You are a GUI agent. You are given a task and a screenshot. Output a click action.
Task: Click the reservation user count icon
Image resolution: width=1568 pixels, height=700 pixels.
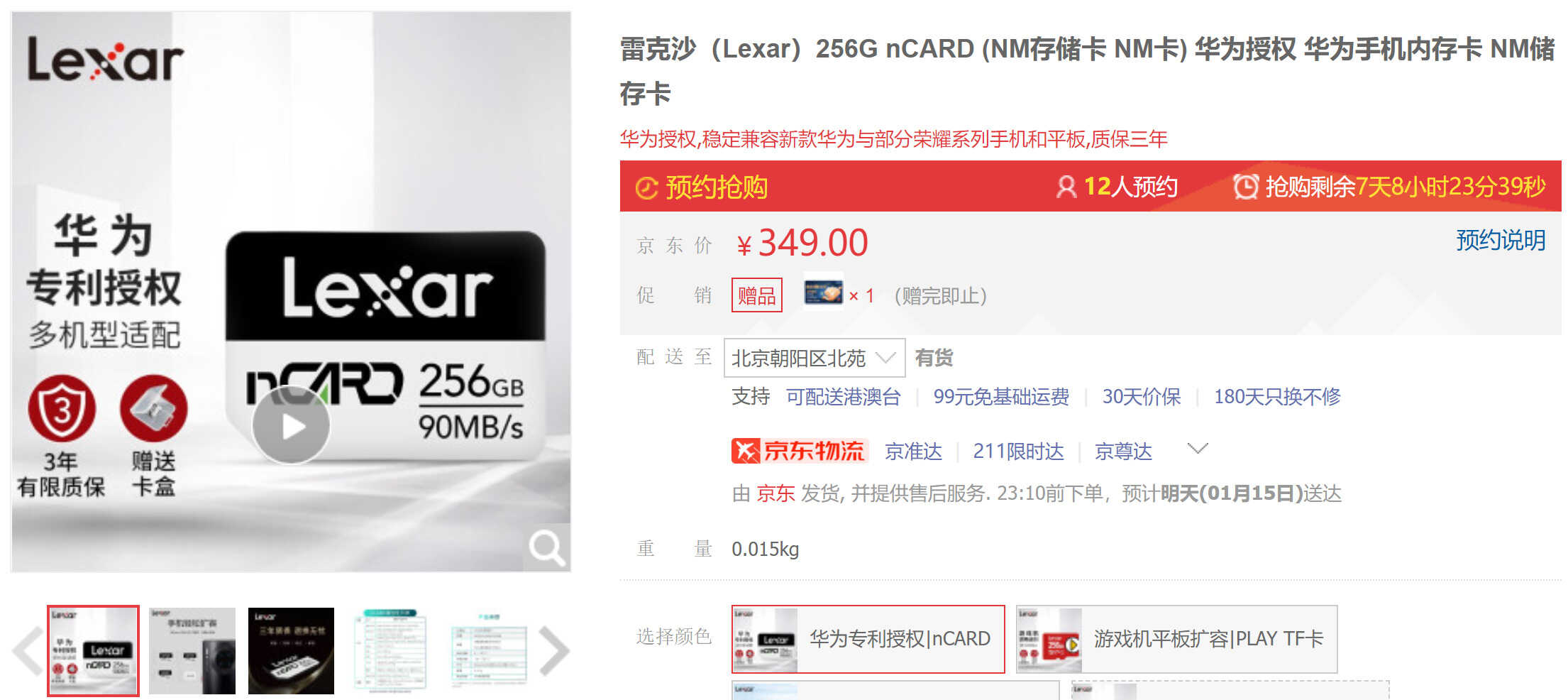(x=1066, y=187)
